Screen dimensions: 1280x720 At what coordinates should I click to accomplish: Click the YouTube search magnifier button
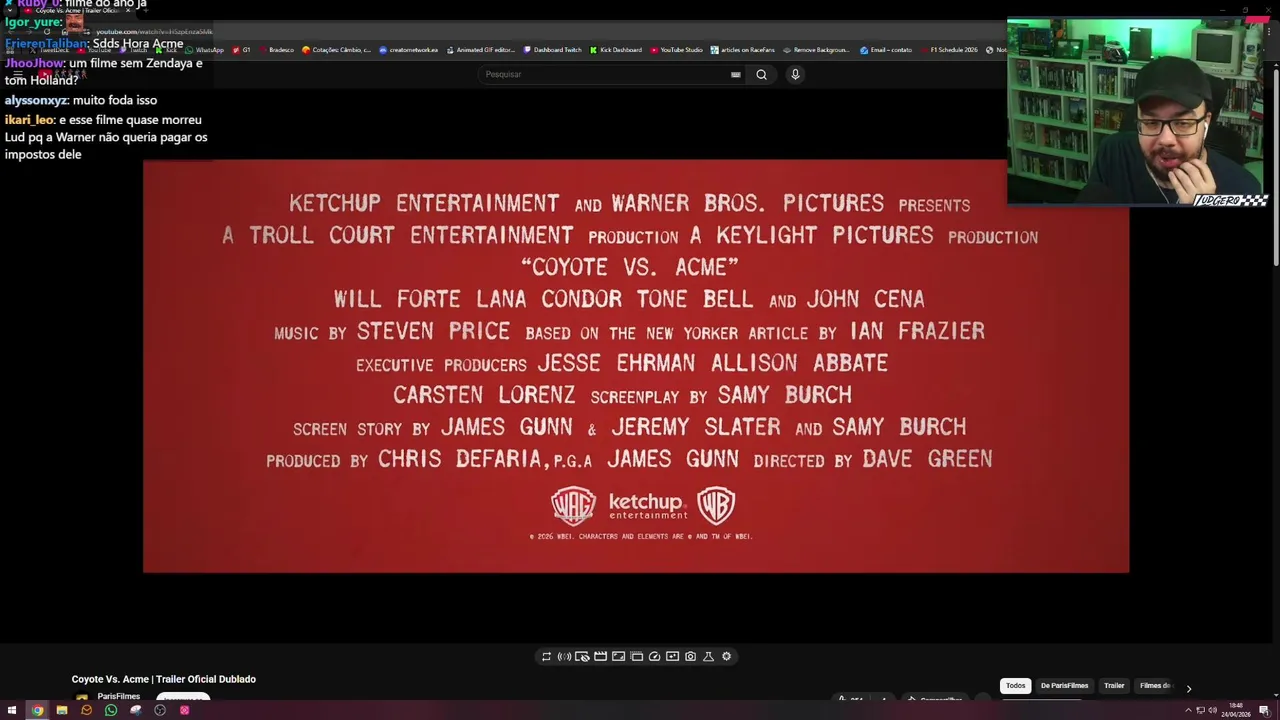tap(761, 74)
